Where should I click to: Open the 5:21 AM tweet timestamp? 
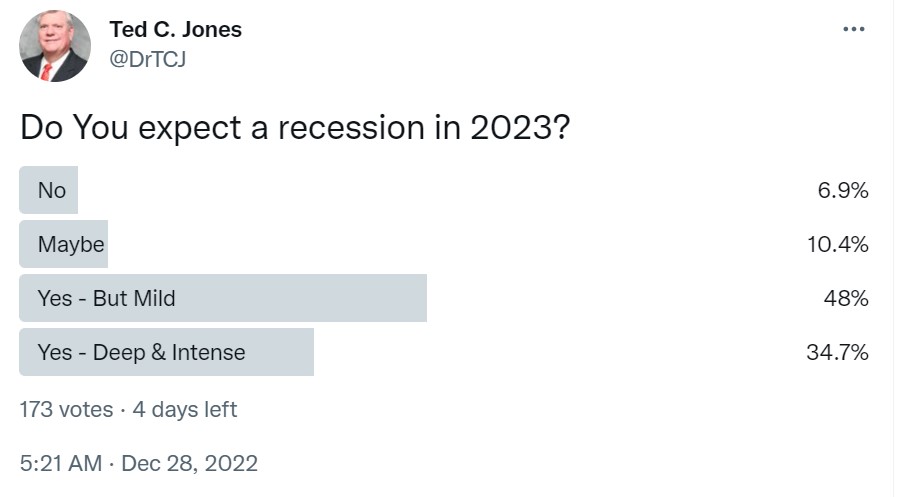coord(61,463)
